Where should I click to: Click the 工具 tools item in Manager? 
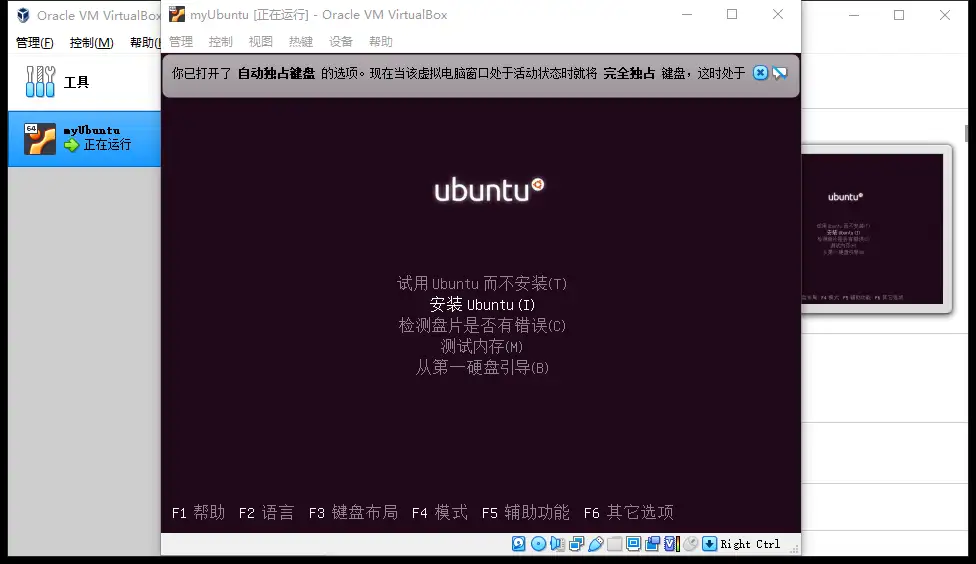point(76,82)
